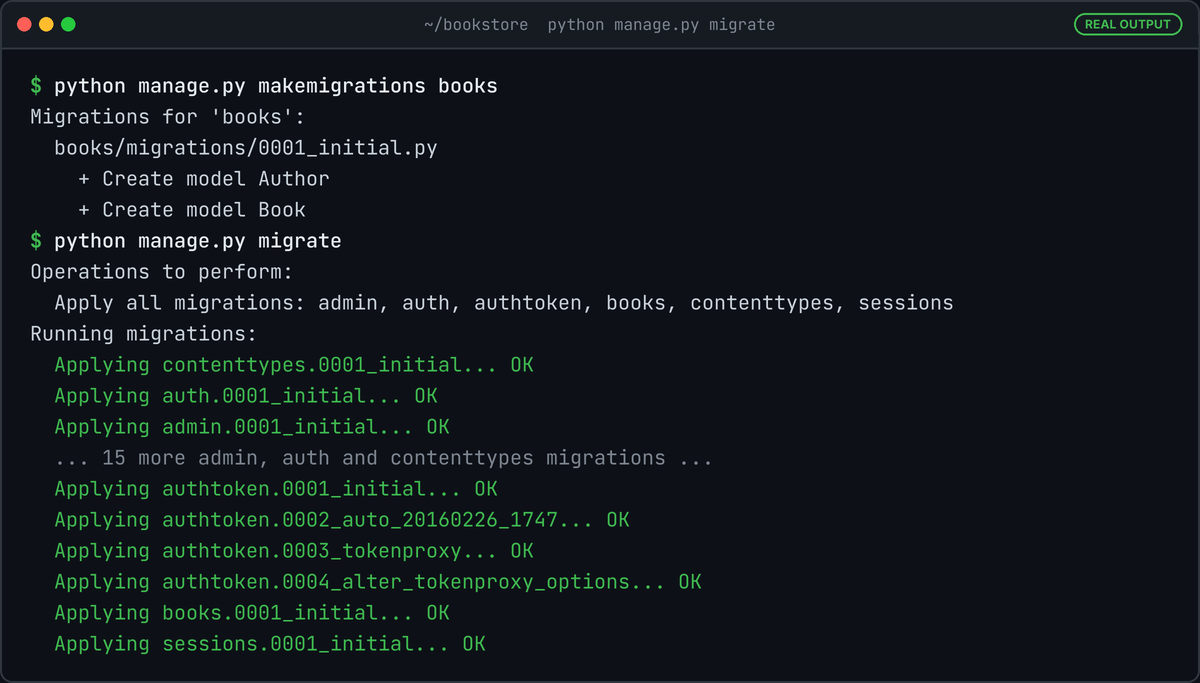This screenshot has height=683, width=1200.
Task: Click 'Applying authtoken.0002_auto_20160226_1747' line
Action: 342,520
